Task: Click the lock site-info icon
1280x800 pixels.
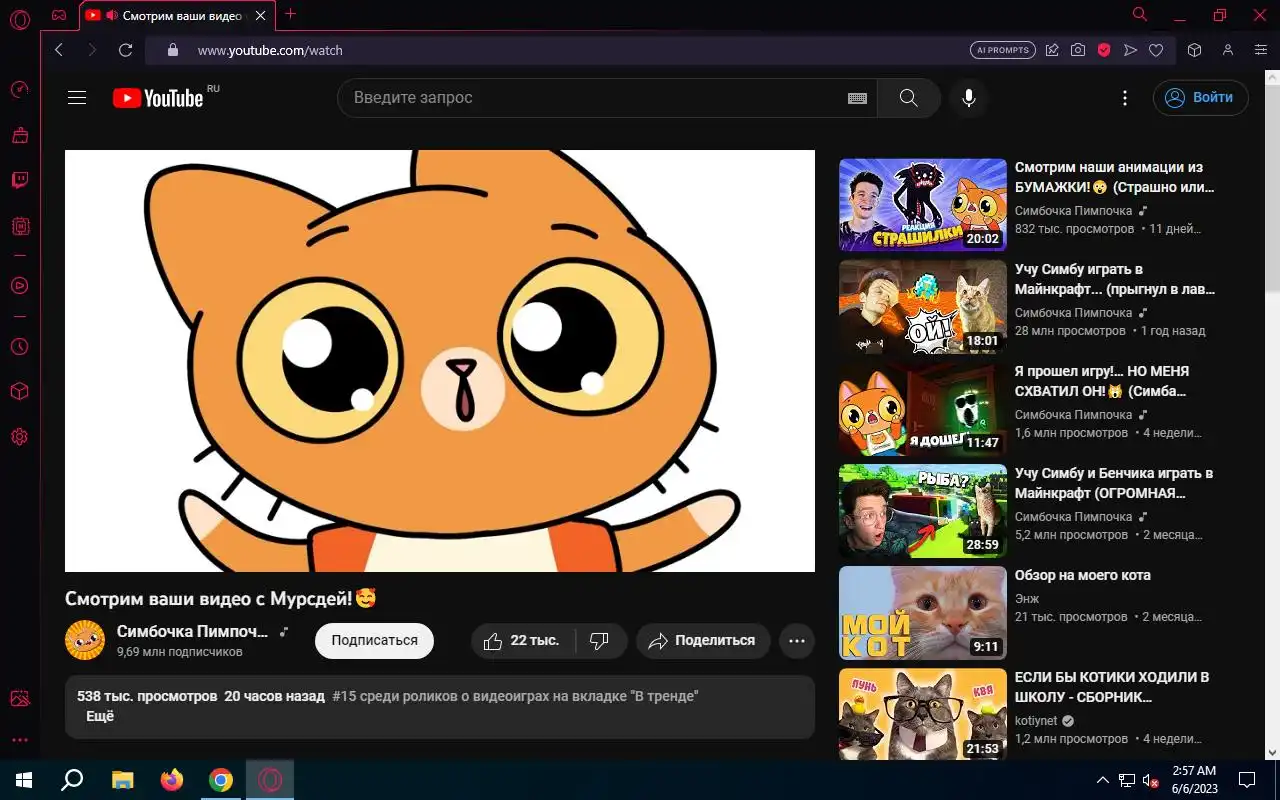Action: pyautogui.click(x=172, y=50)
